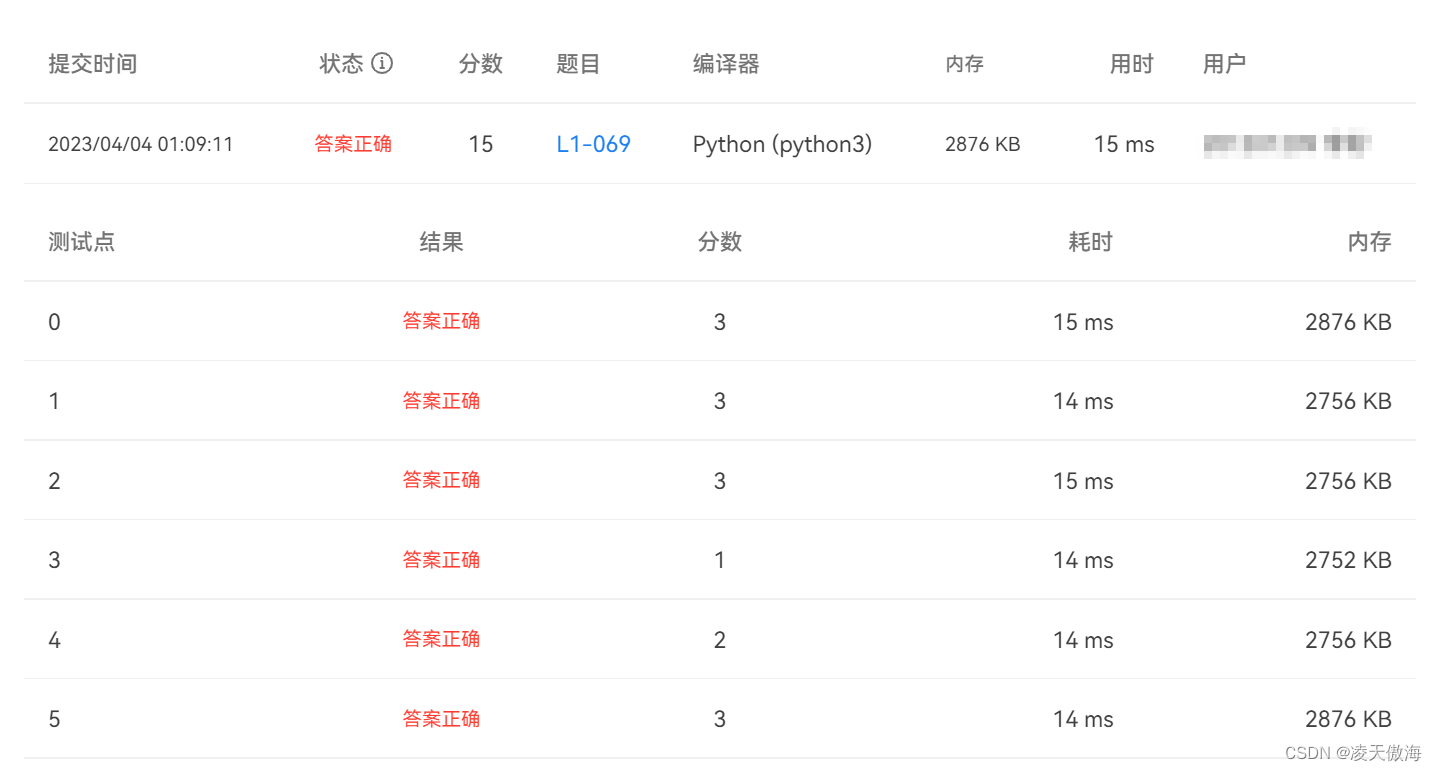The height and width of the screenshot is (771, 1437).
Task: Click test point 3's 答案正确 result
Action: [441, 559]
